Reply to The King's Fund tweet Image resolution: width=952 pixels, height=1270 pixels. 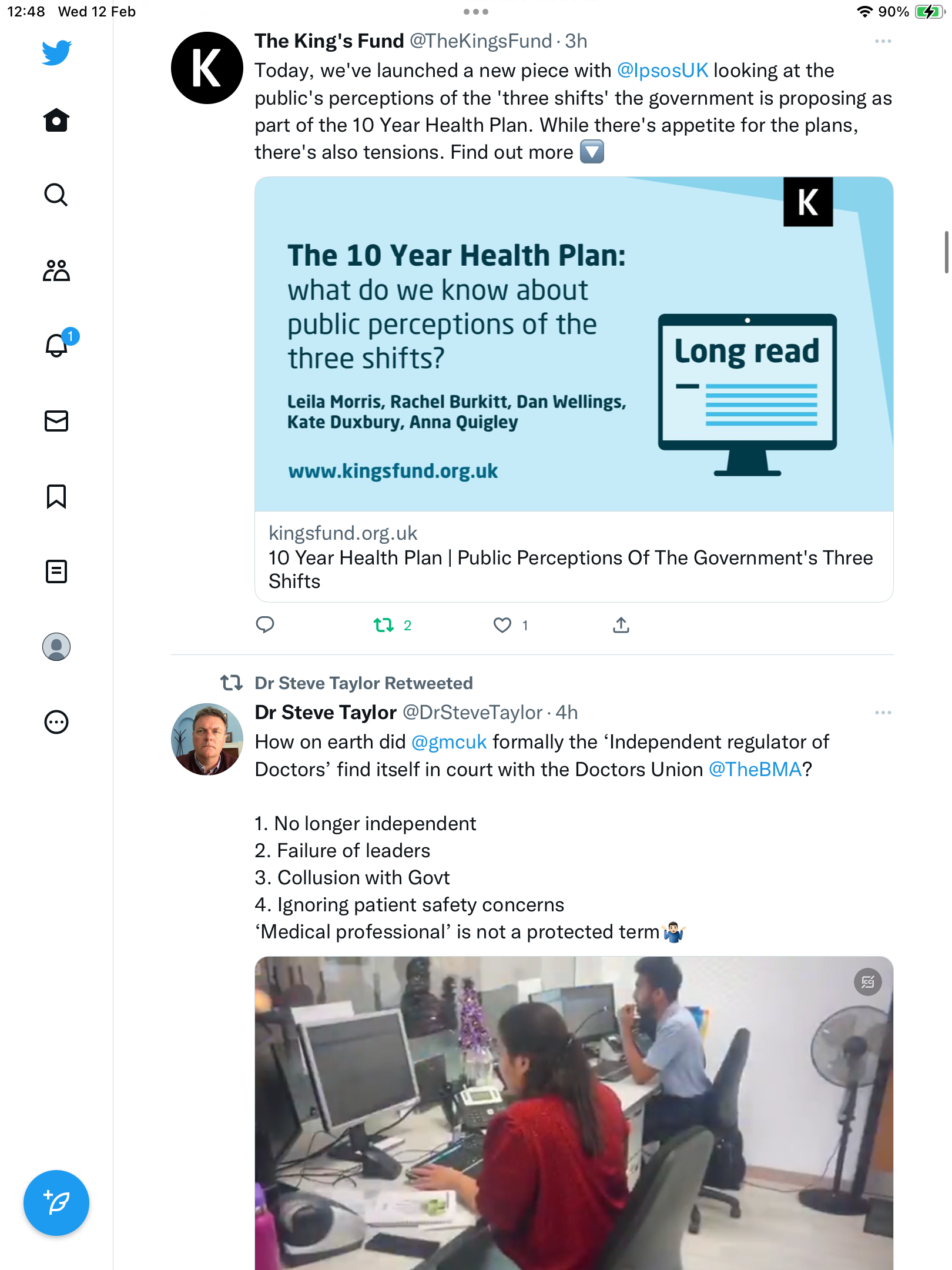pyautogui.click(x=265, y=624)
